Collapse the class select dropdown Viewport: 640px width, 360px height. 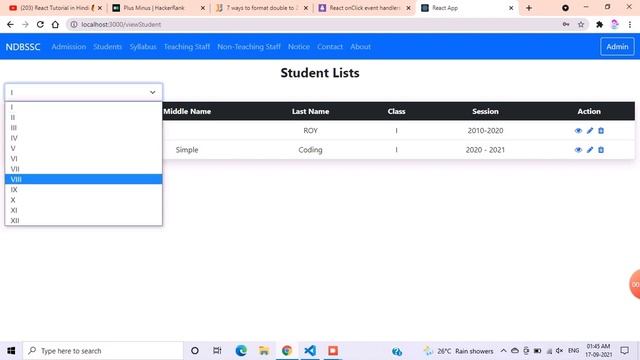click(83, 92)
